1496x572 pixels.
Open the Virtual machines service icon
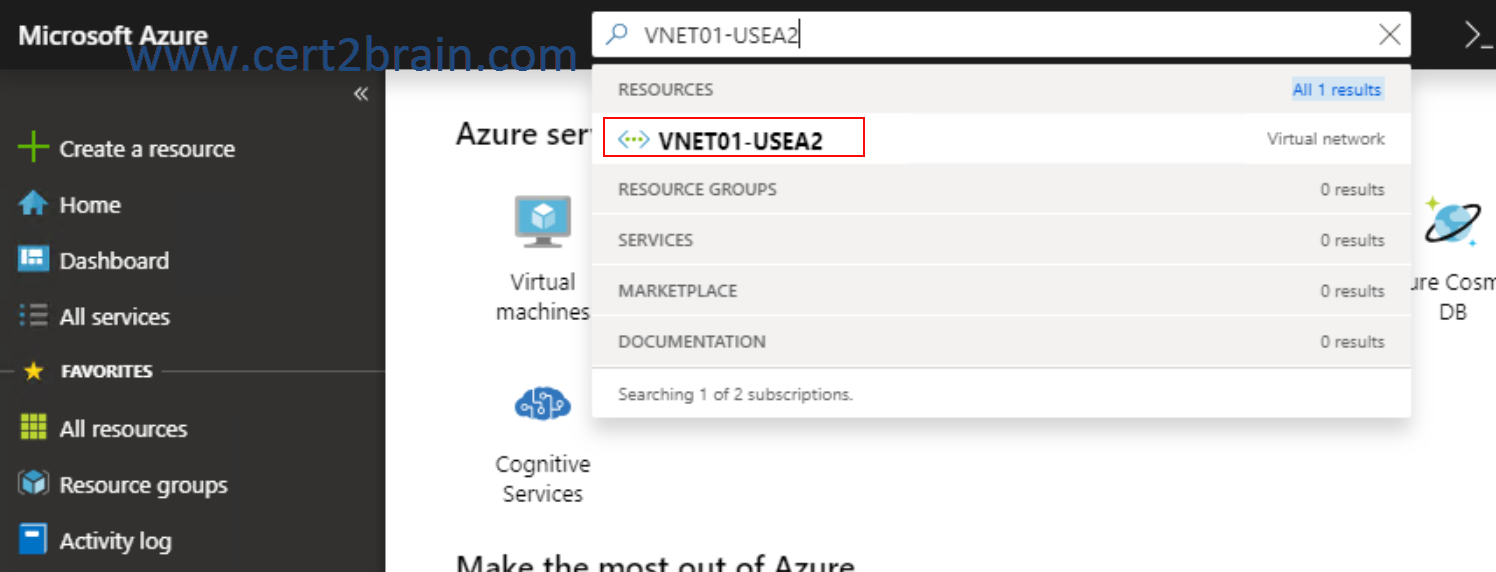[x=542, y=221]
